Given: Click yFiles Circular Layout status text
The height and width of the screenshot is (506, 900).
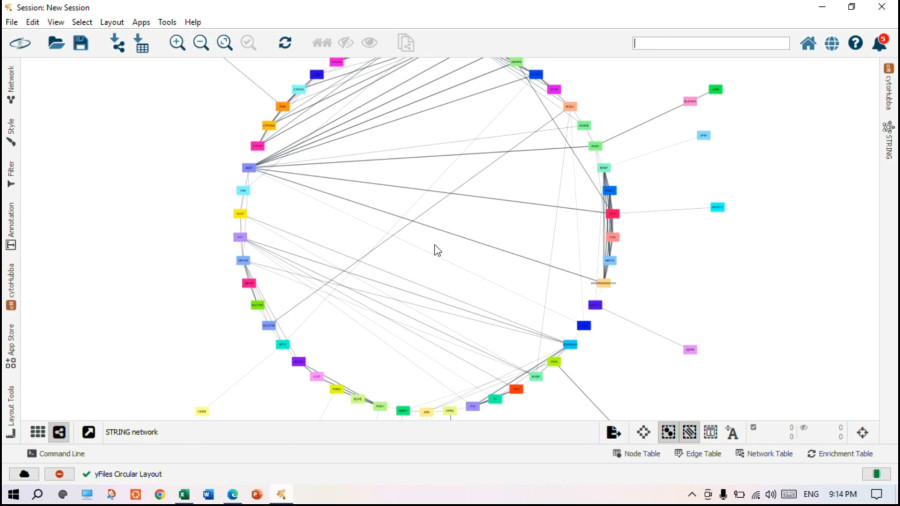Looking at the screenshot, I should (128, 474).
